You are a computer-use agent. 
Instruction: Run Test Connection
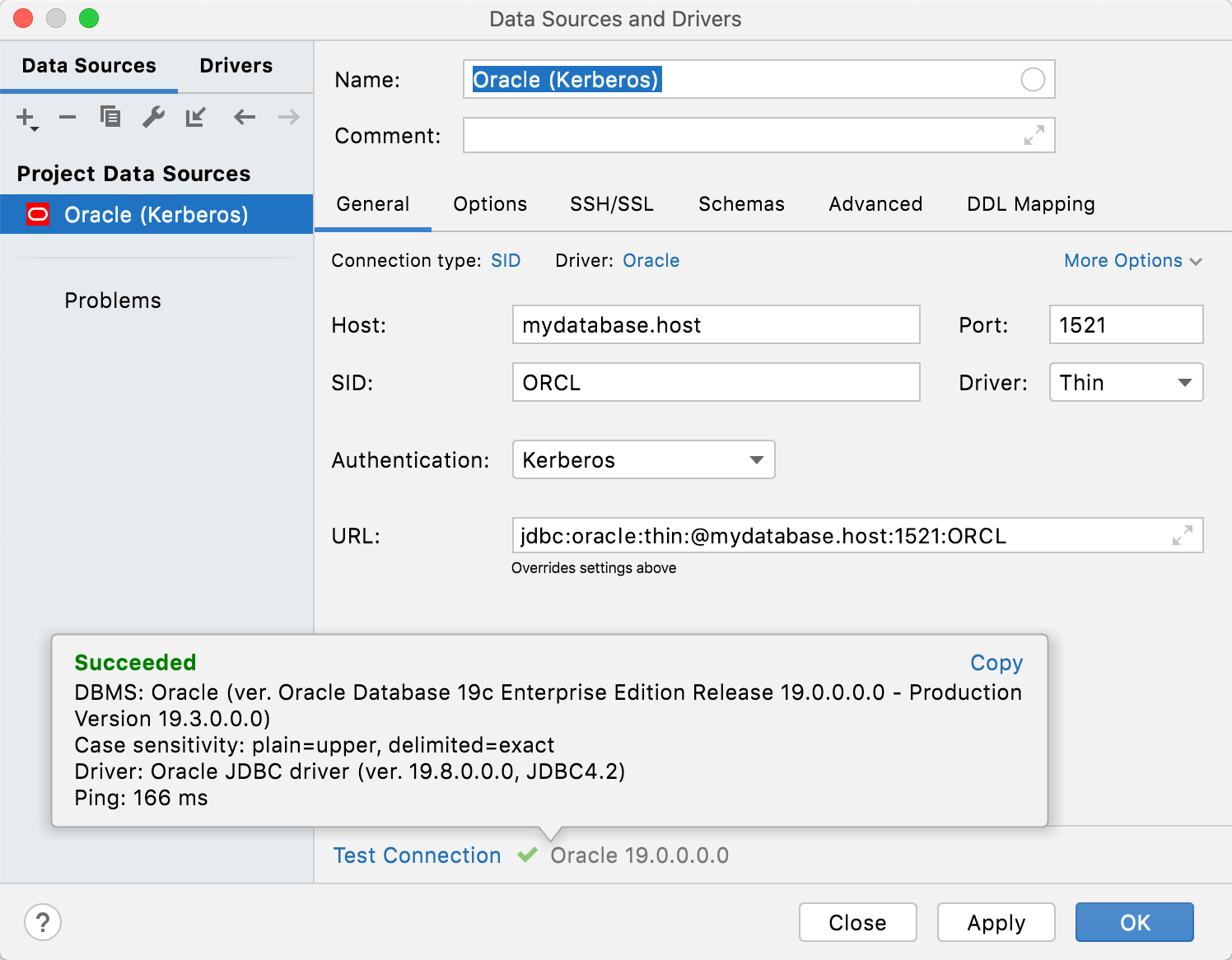(x=416, y=855)
